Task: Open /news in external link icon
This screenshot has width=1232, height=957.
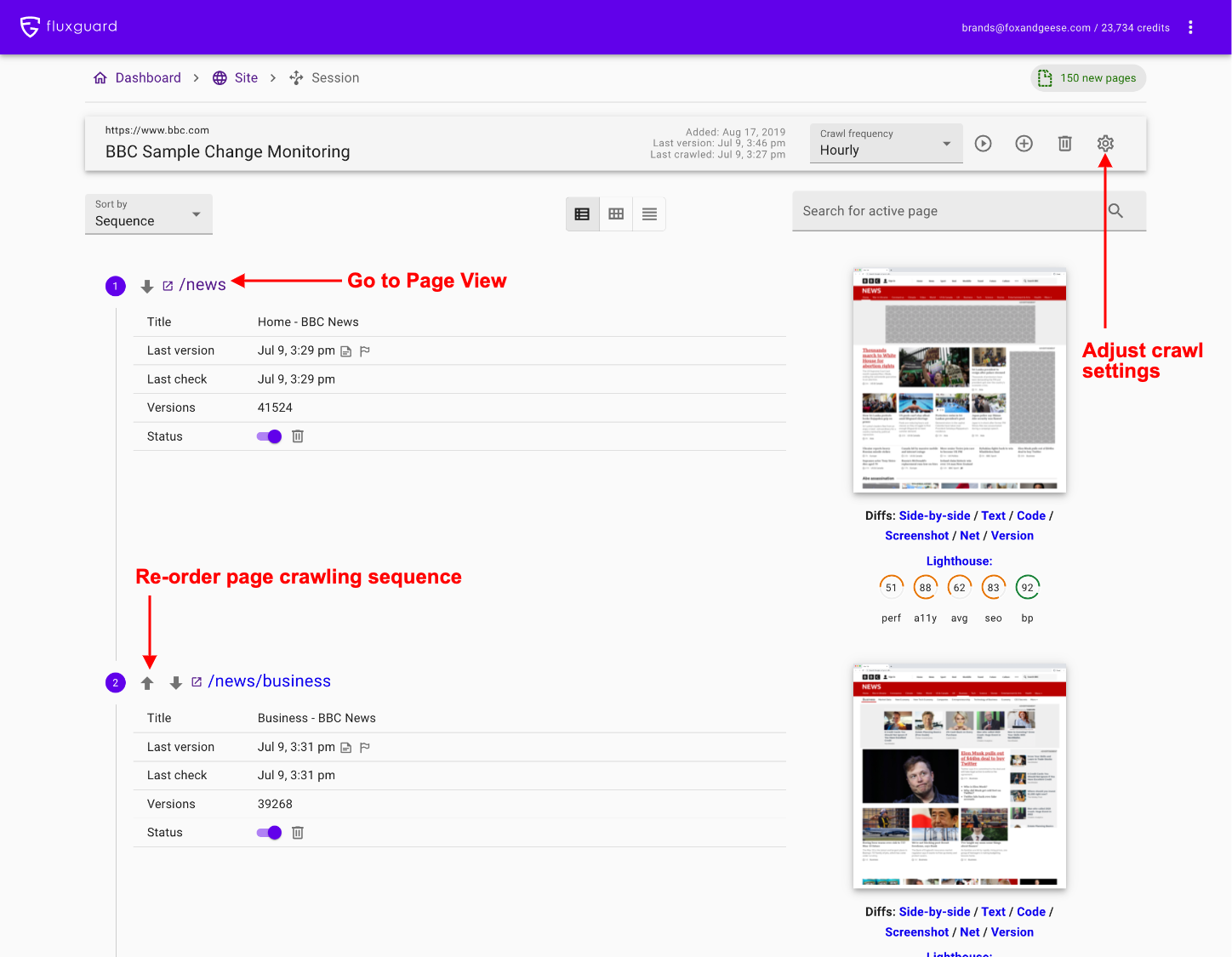Action: coord(168,286)
